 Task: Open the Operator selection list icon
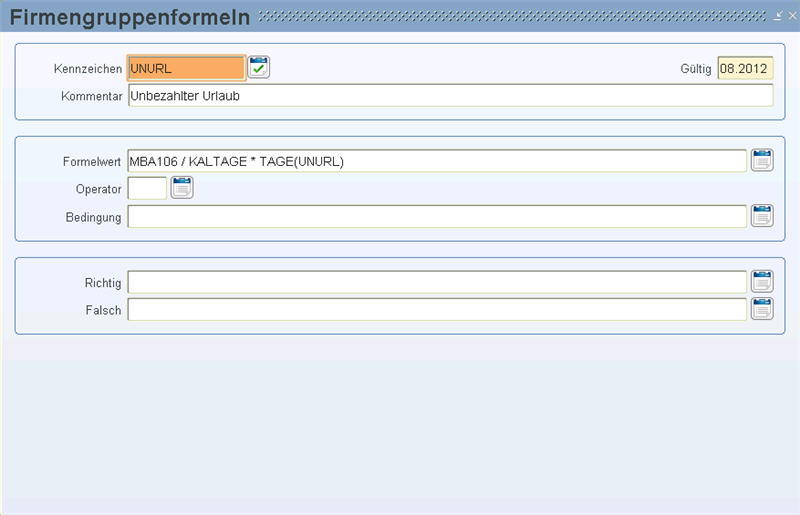point(182,187)
